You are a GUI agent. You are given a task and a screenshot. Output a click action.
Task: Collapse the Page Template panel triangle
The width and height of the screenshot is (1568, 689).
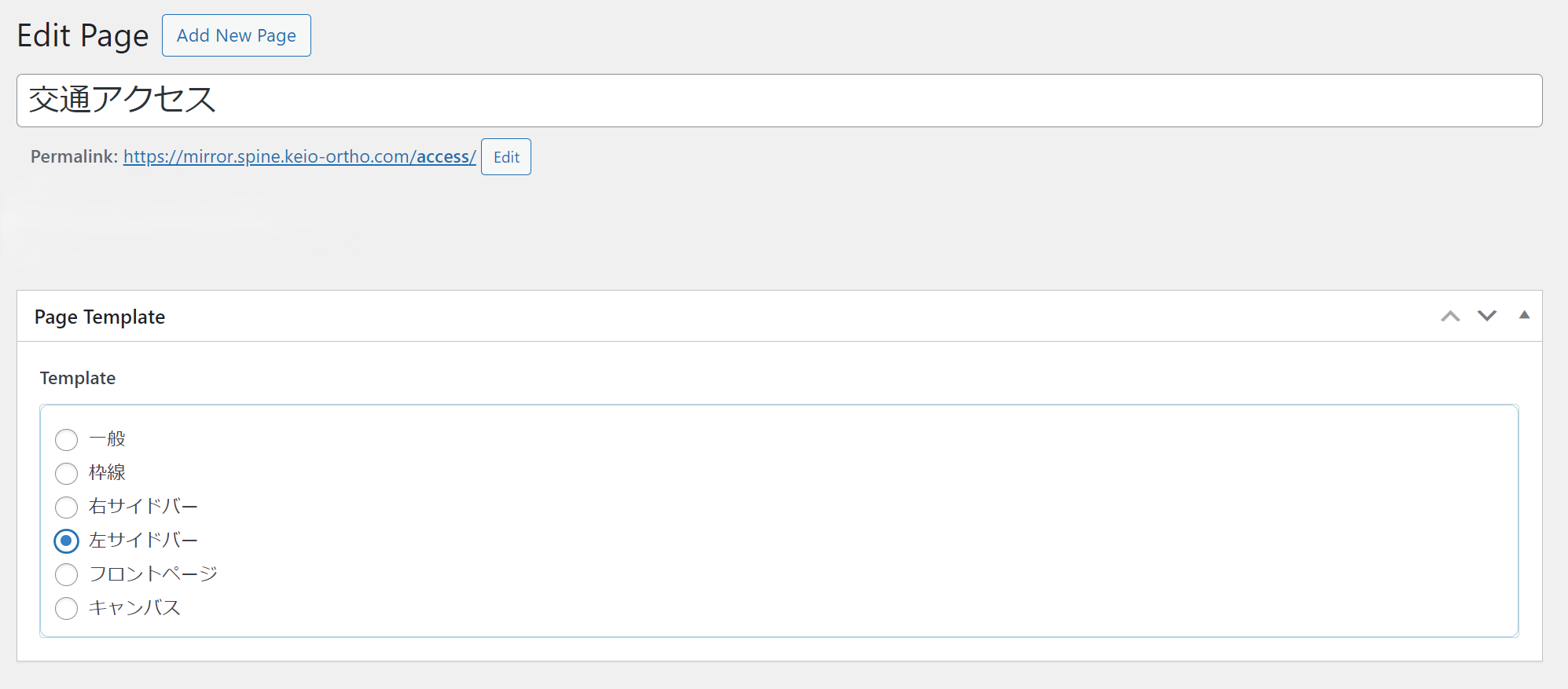point(1524,315)
